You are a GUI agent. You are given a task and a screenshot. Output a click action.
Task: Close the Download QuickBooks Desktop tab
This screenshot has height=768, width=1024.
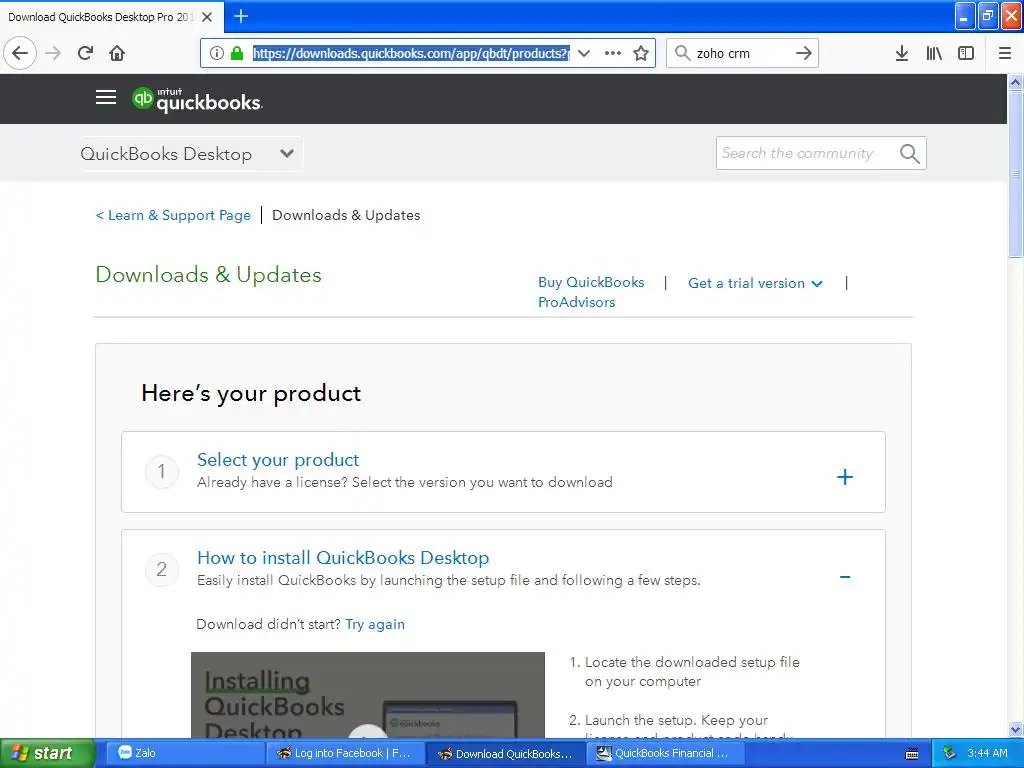coord(207,17)
